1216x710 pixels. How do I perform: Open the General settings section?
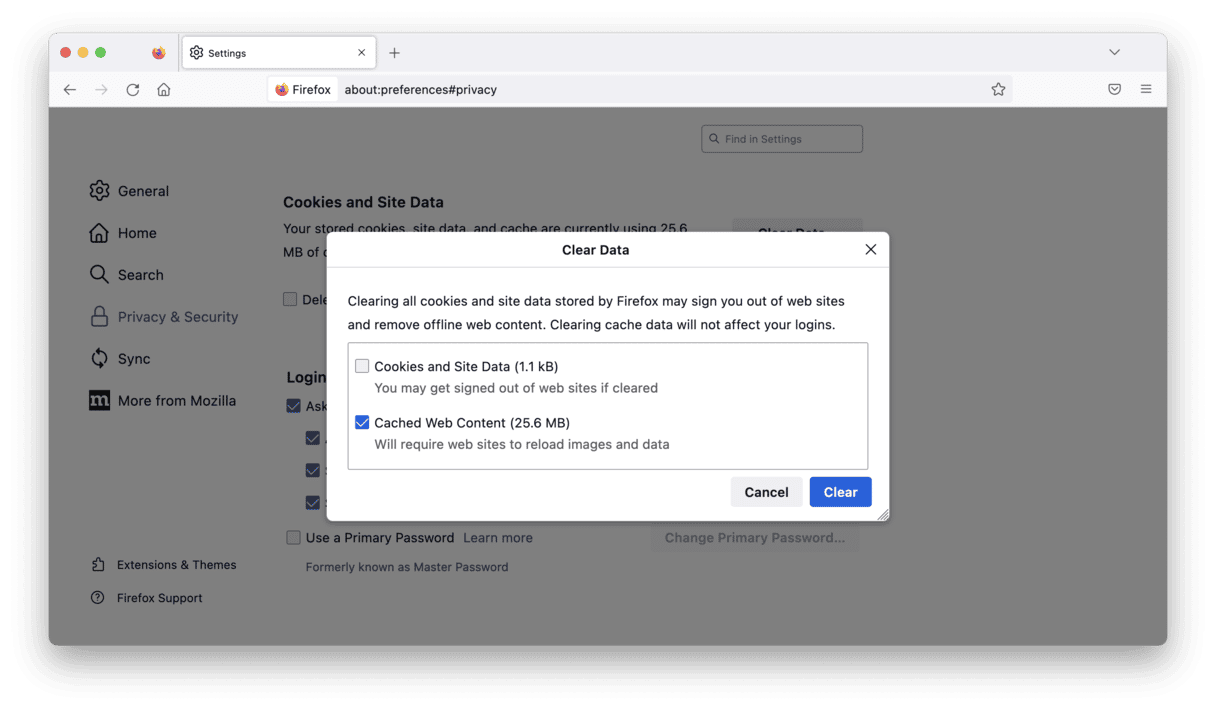click(x=143, y=190)
